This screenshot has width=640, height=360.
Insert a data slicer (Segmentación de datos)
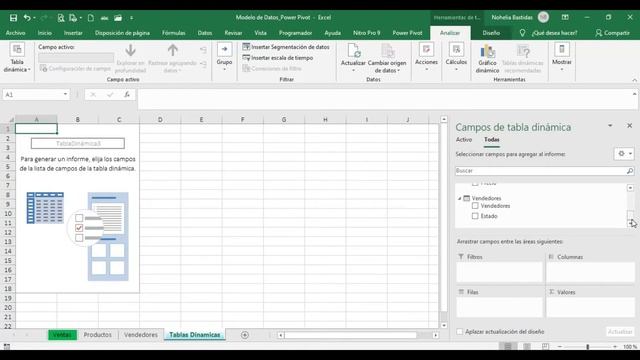[x=286, y=47]
